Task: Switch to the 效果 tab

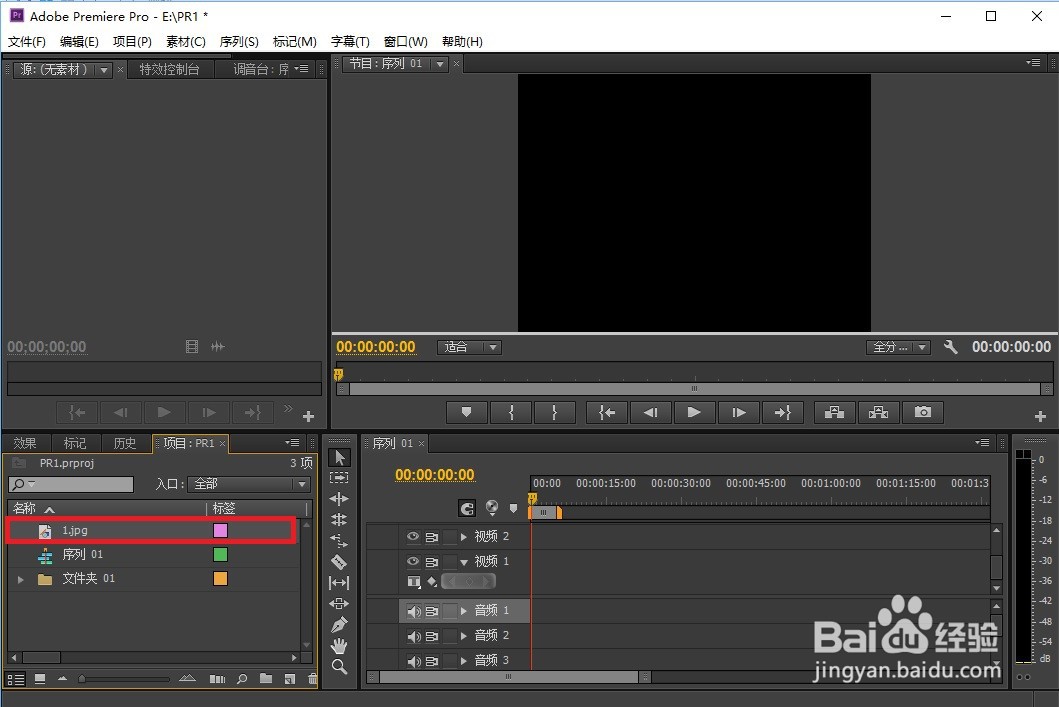Action: tap(25, 443)
